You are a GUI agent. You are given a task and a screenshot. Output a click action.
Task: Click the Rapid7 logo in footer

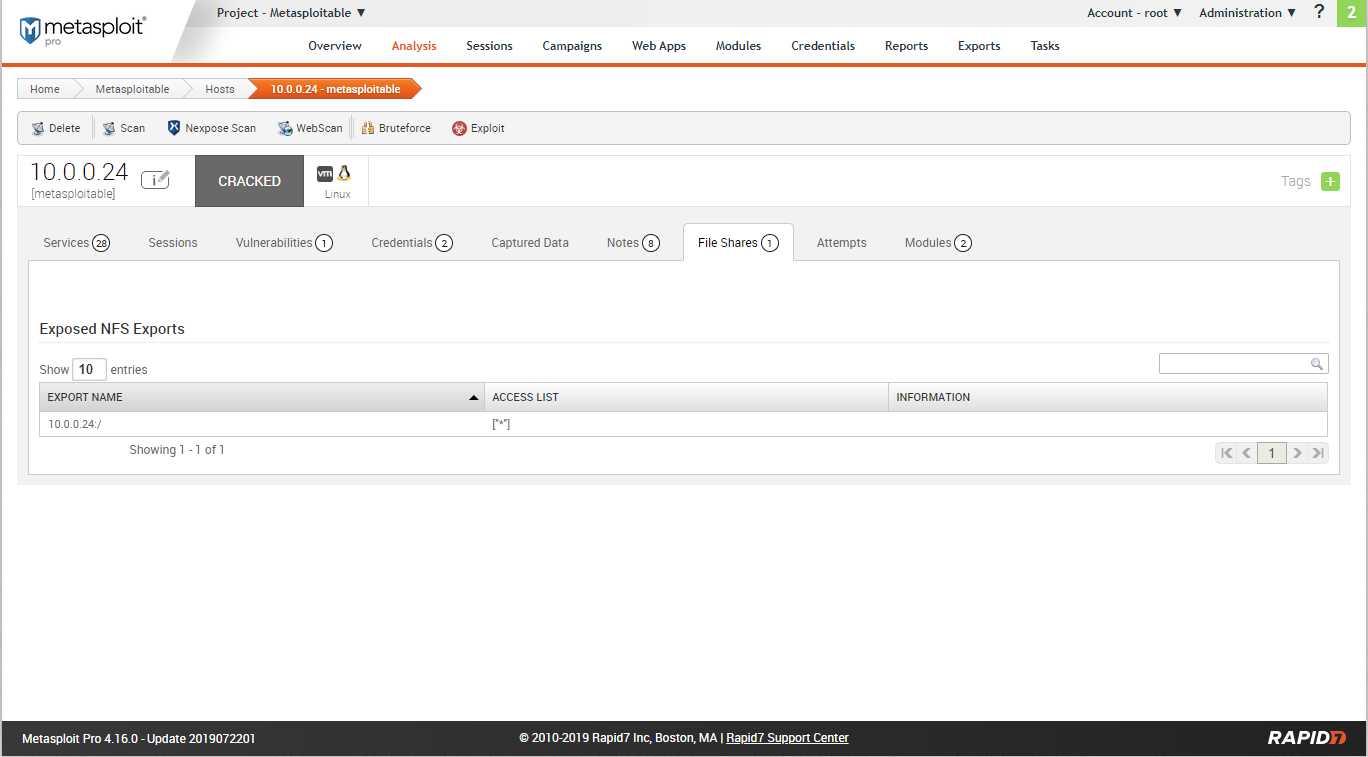(1307, 738)
